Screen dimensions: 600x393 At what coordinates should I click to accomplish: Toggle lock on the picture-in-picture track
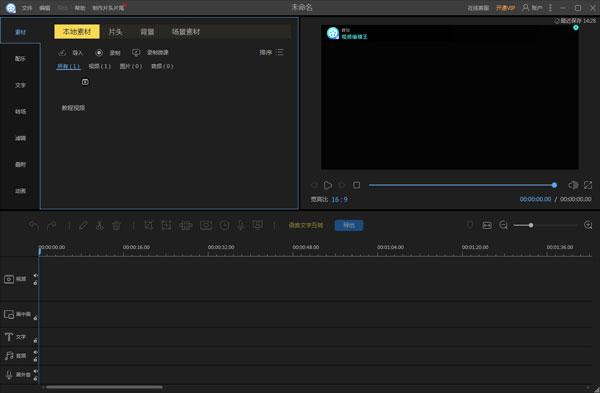click(x=36, y=318)
